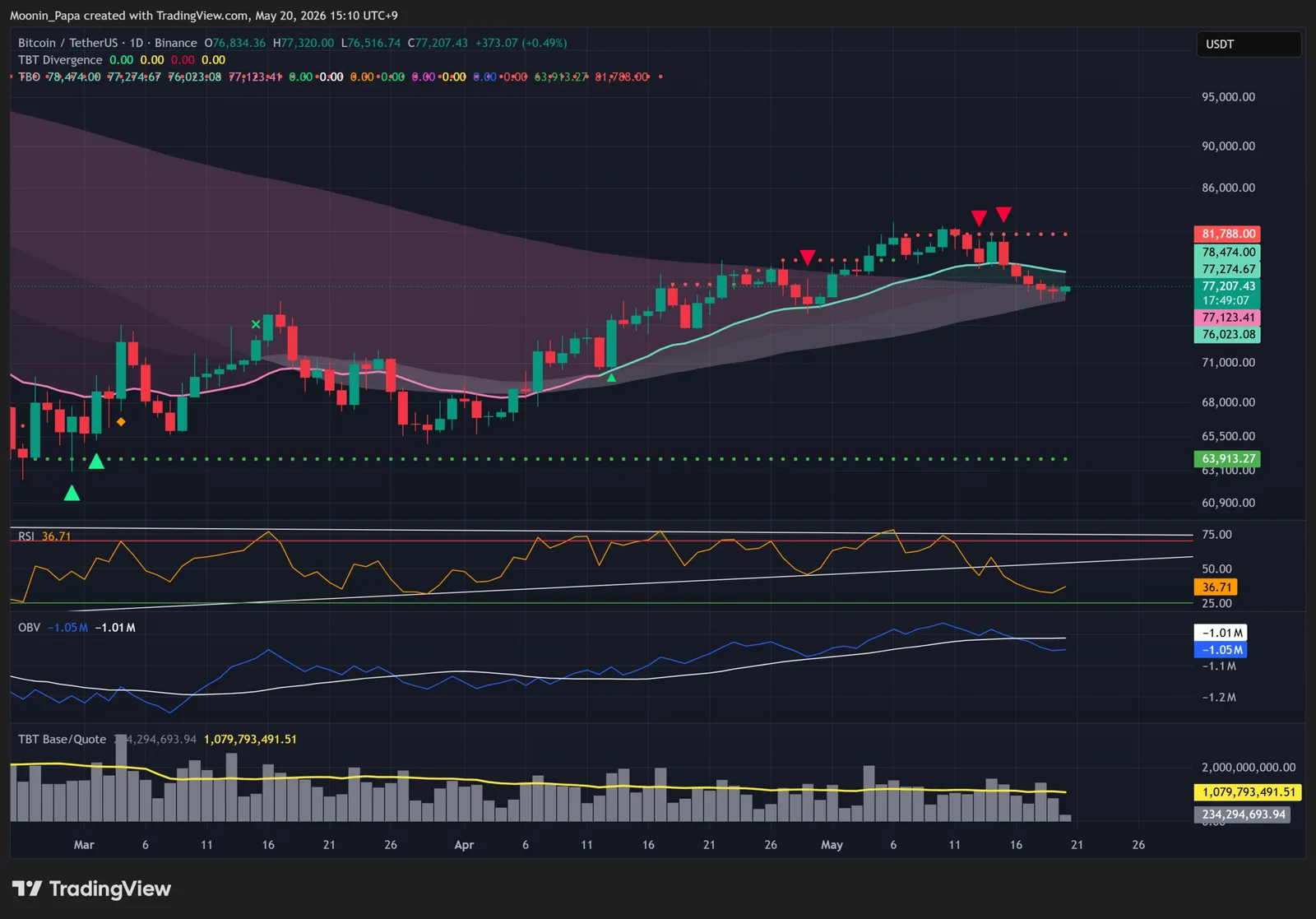
Task: Select the TBO indicator legend
Action: pyautogui.click(x=29, y=77)
